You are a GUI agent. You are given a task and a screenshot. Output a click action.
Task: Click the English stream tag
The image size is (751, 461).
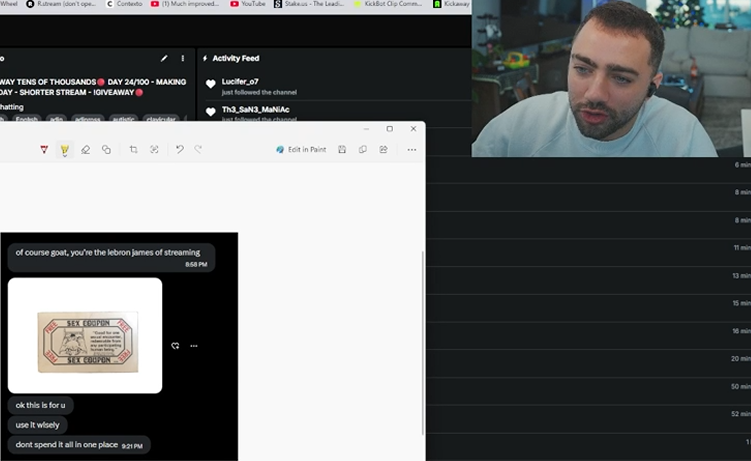click(x=26, y=119)
